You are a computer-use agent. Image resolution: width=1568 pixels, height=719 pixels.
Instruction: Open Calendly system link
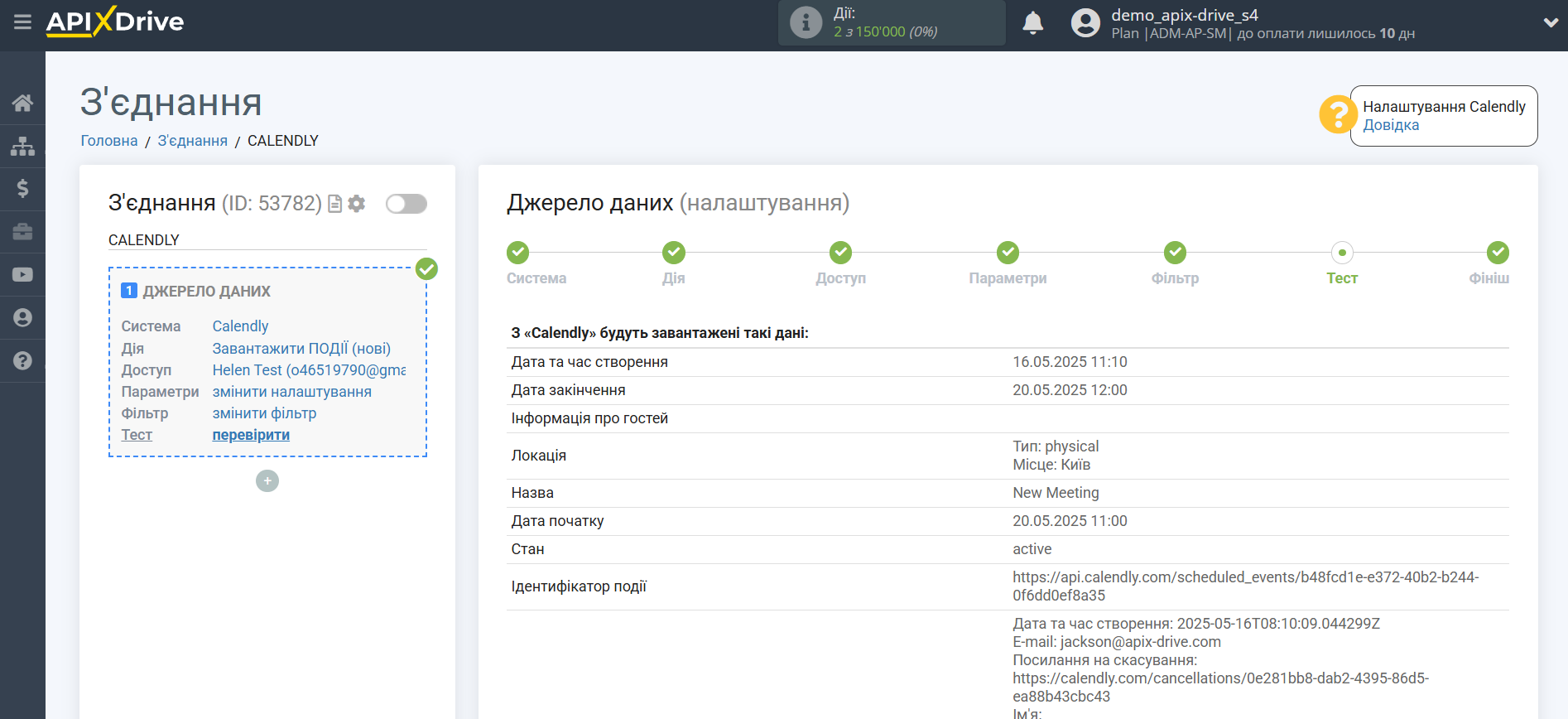[240, 326]
